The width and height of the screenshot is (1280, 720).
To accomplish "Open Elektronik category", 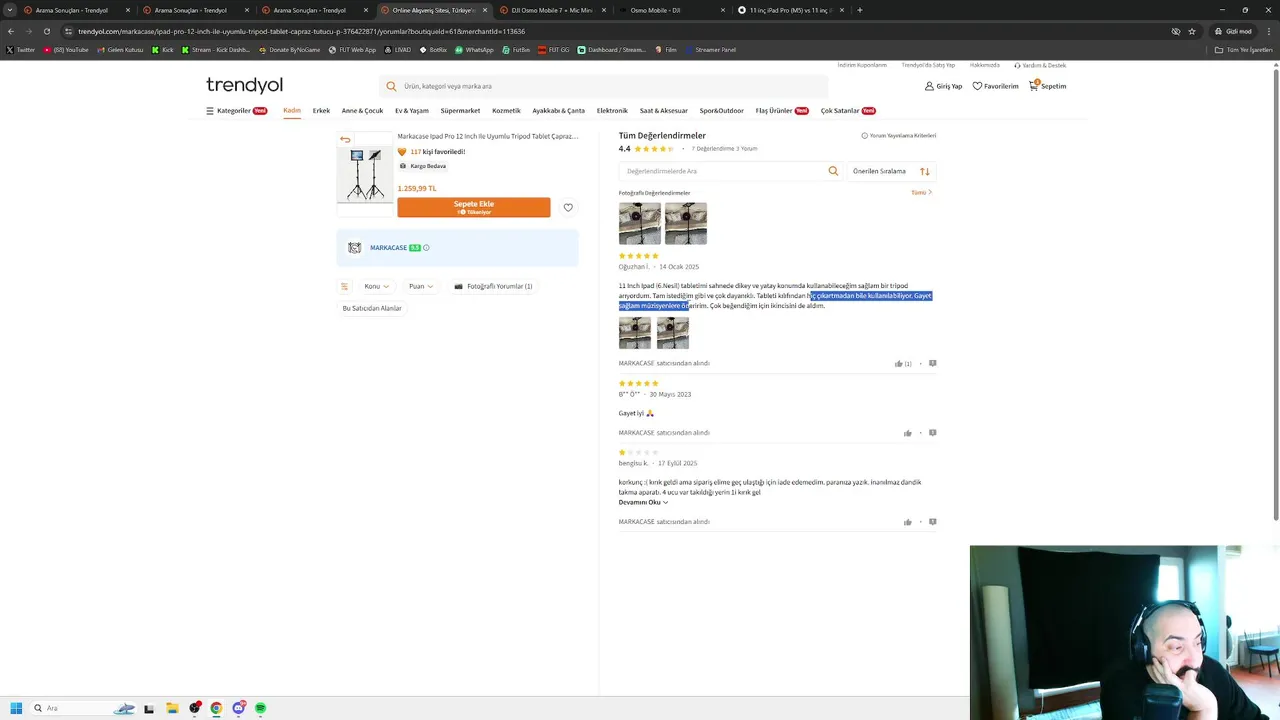I will point(612,111).
